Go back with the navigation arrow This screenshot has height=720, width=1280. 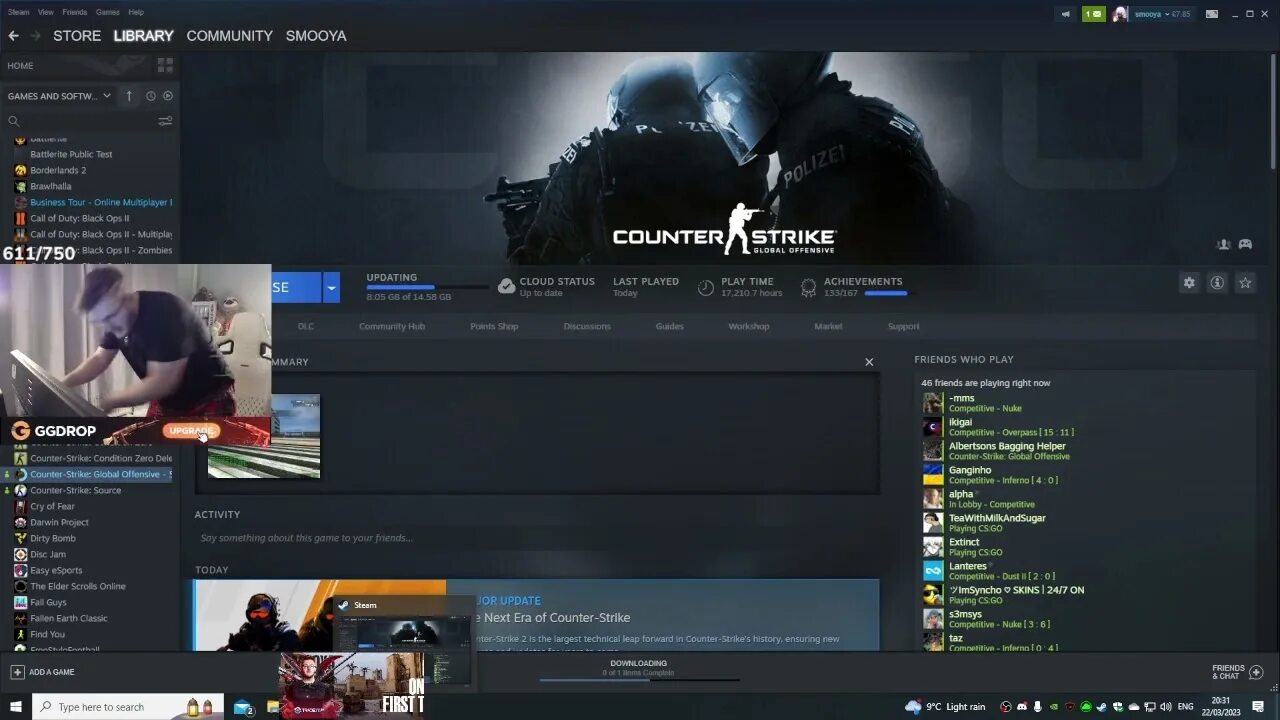tap(13, 36)
